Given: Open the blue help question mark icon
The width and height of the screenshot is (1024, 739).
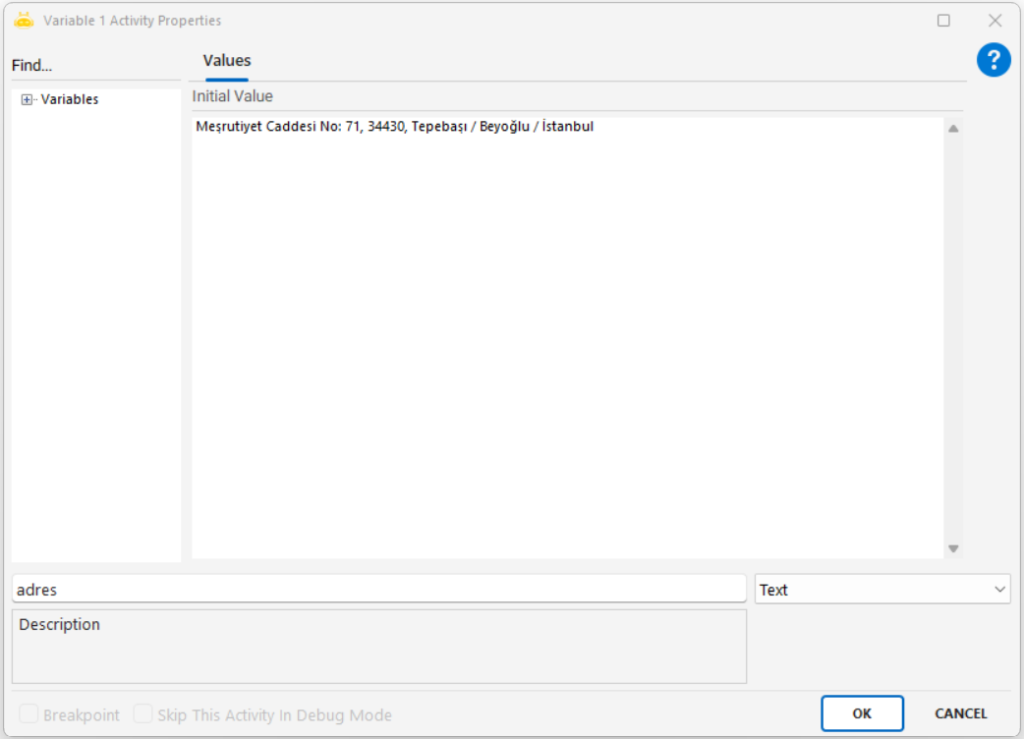Looking at the screenshot, I should (993, 60).
